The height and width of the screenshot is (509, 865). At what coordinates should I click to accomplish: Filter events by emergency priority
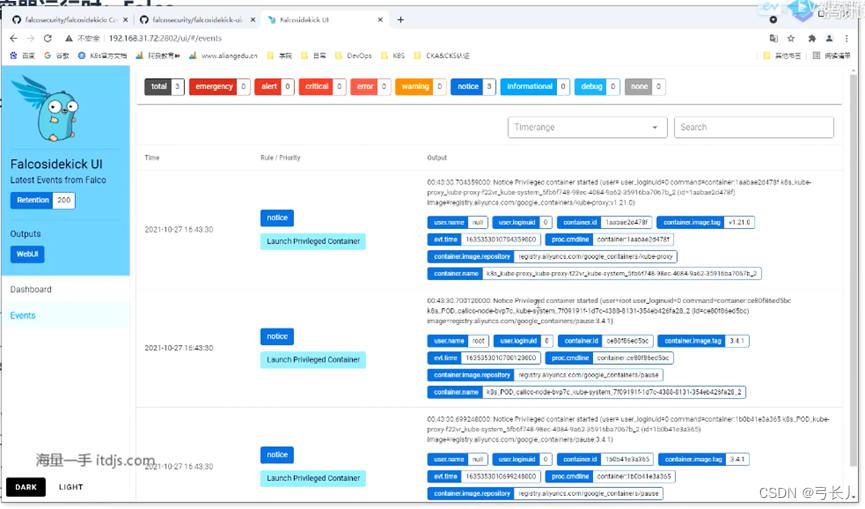coord(219,87)
